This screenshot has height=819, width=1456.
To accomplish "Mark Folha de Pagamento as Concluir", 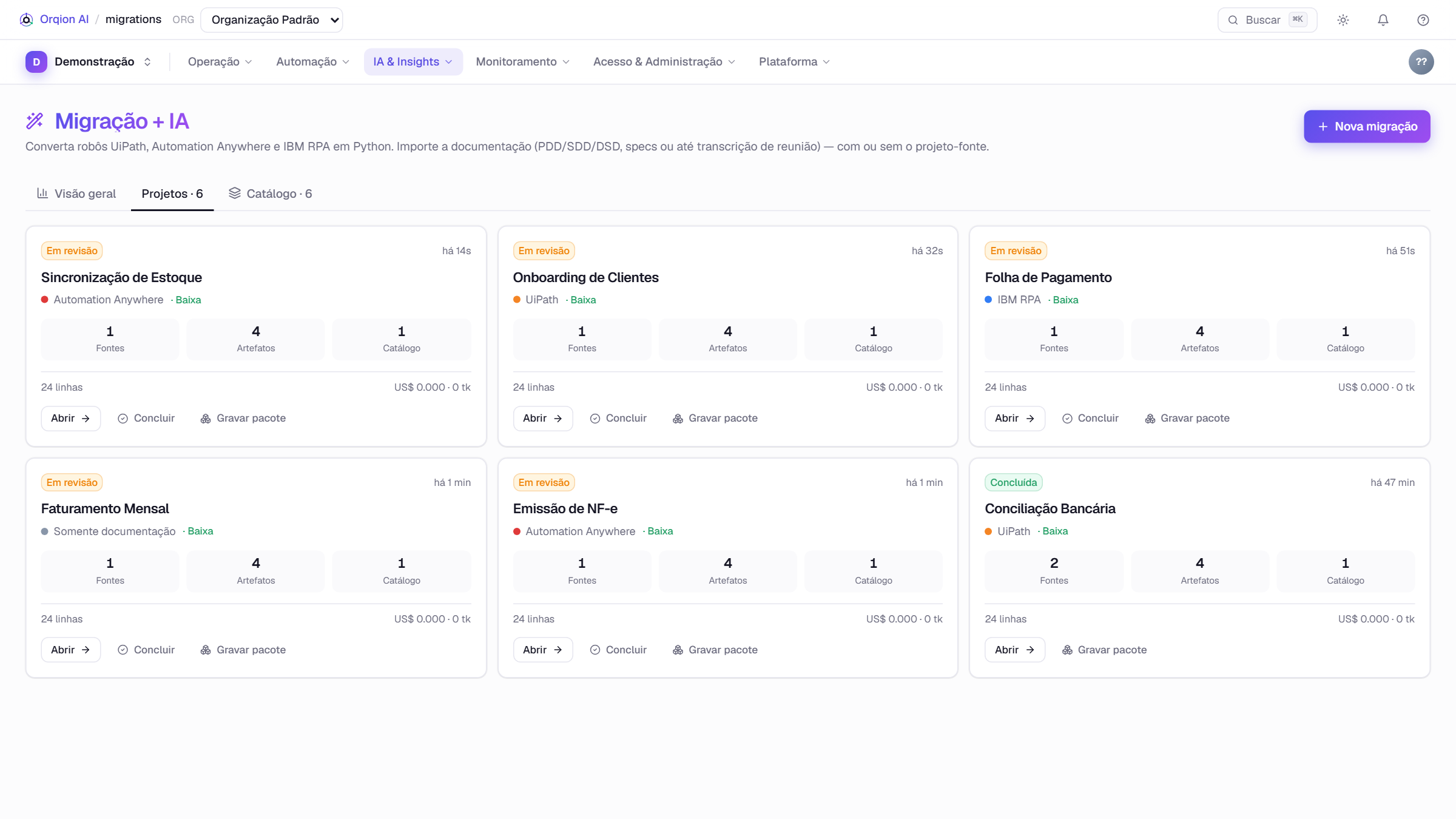I will tap(1090, 419).
